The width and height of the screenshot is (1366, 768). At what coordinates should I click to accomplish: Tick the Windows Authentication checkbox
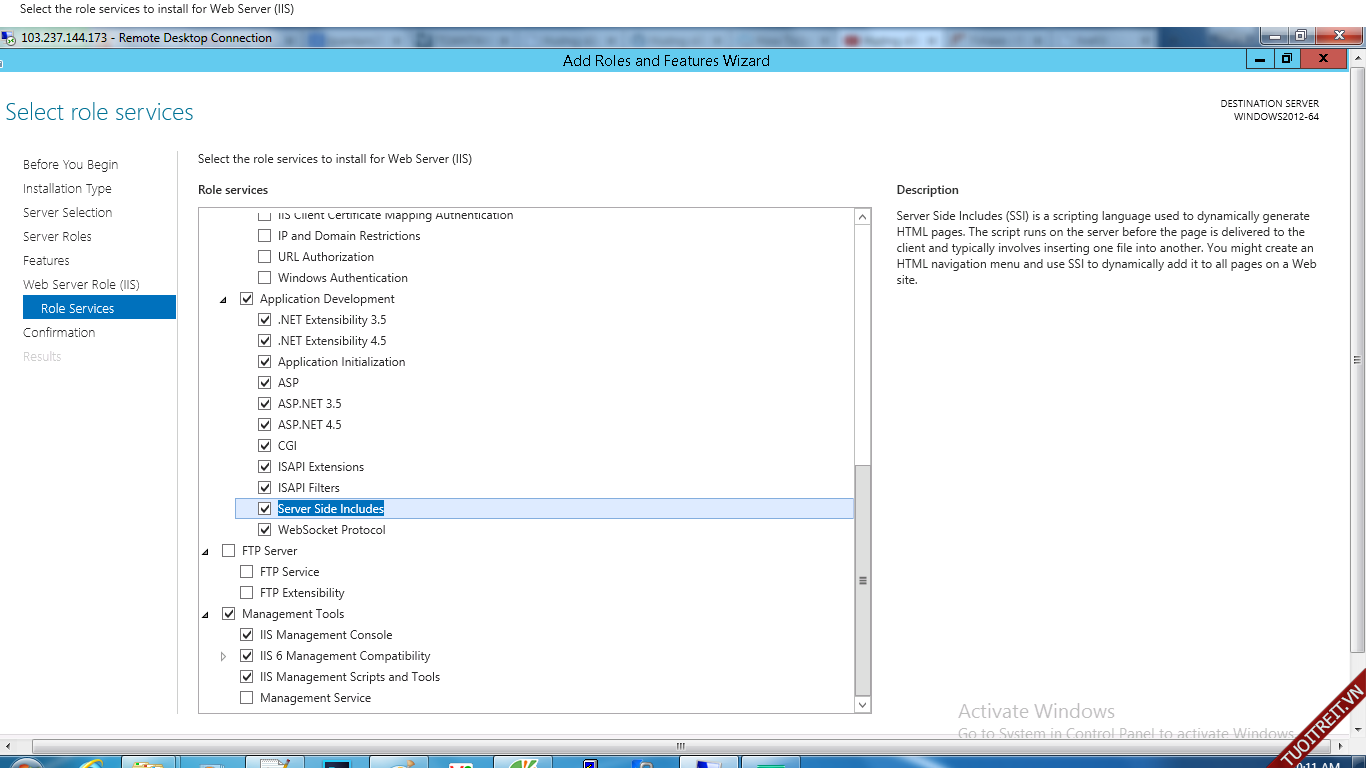click(x=265, y=278)
